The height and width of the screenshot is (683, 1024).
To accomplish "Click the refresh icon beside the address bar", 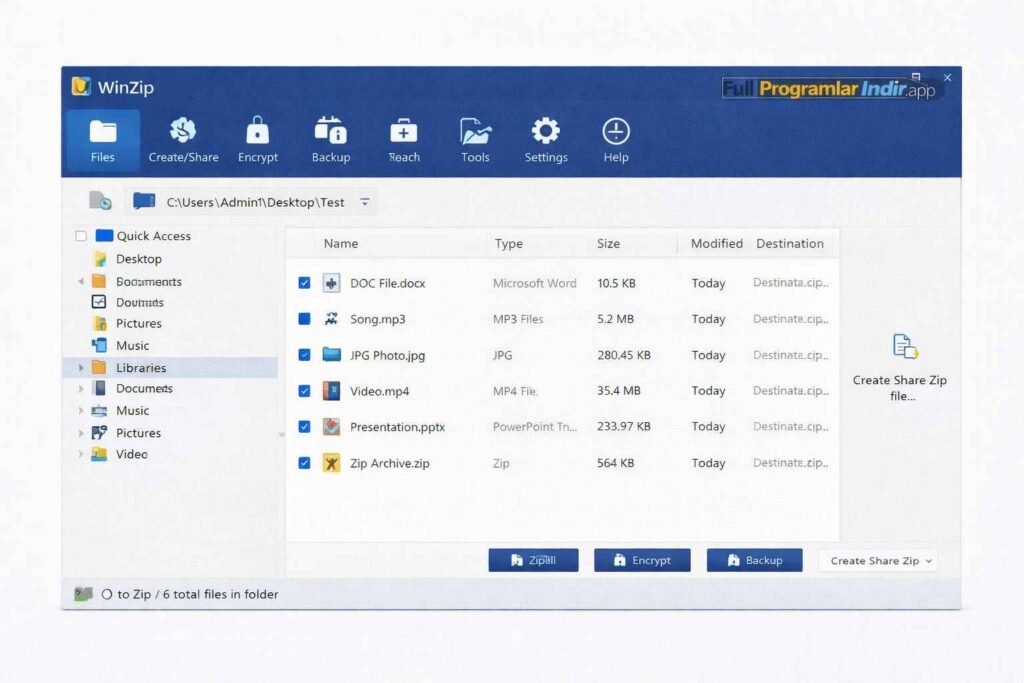I will click(99, 201).
